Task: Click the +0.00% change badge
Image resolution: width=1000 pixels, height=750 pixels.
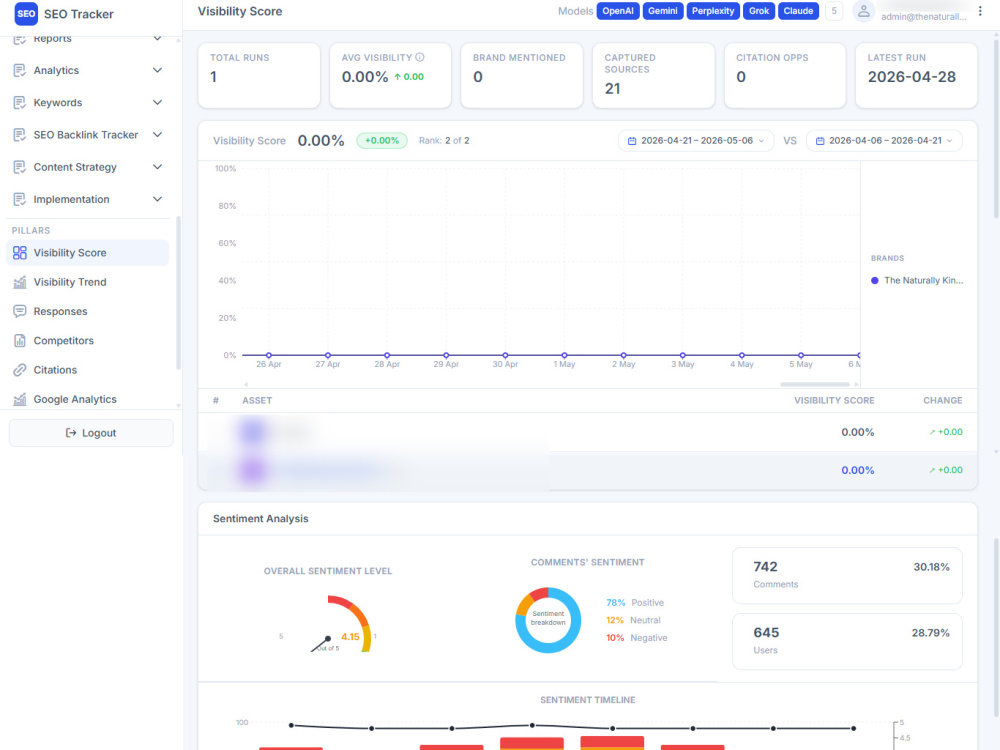Action: pyautogui.click(x=382, y=140)
